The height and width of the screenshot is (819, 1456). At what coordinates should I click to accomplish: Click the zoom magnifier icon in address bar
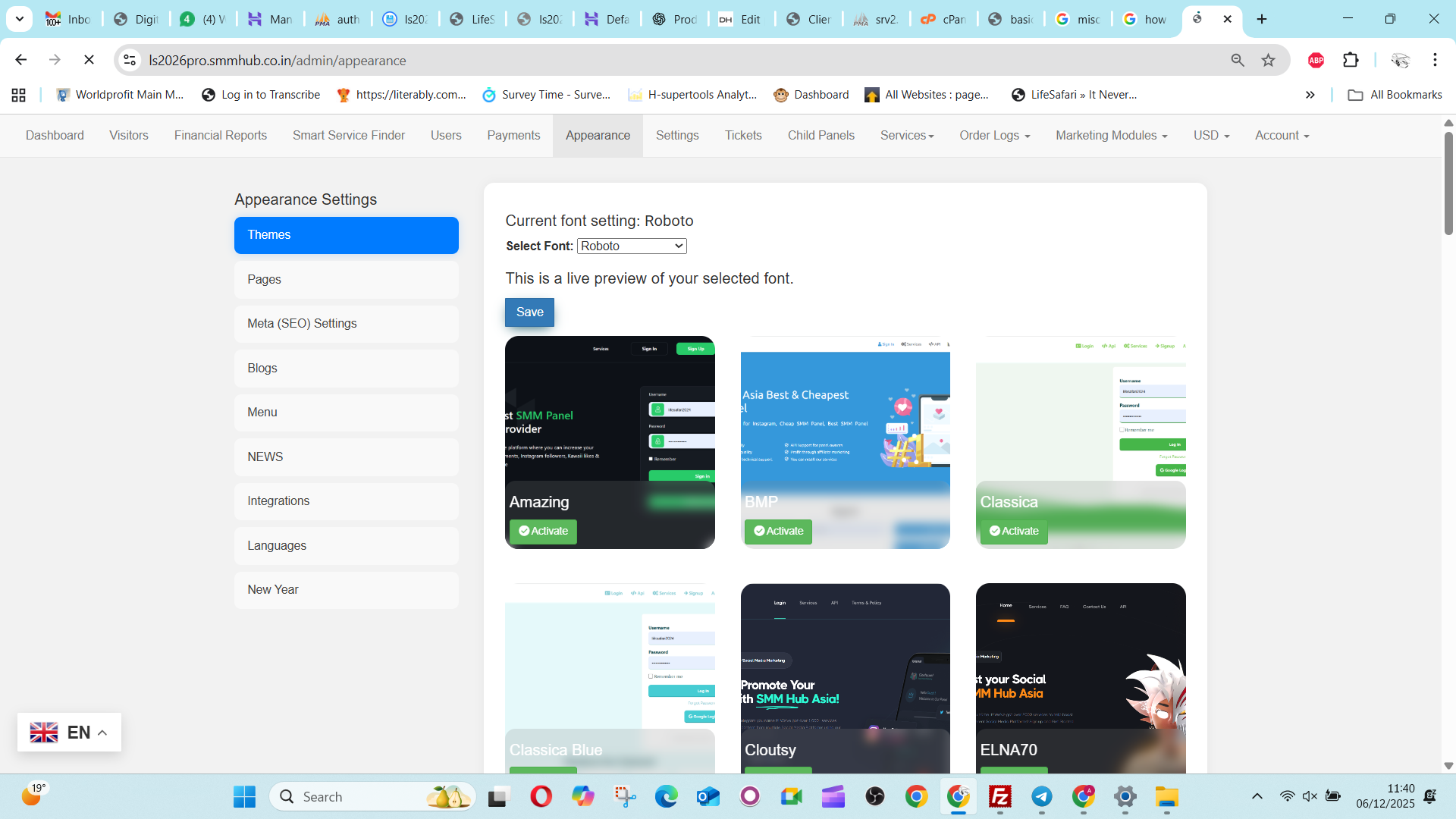(1238, 60)
